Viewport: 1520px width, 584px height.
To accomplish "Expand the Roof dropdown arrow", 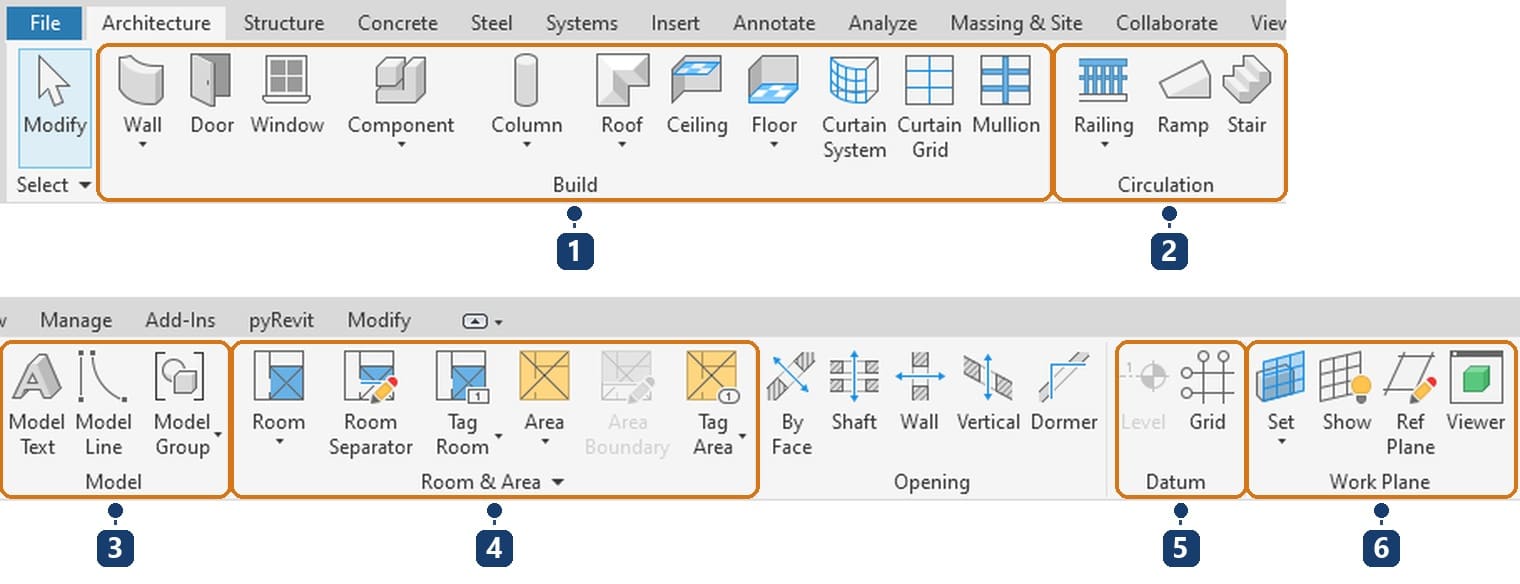I will tap(622, 146).
